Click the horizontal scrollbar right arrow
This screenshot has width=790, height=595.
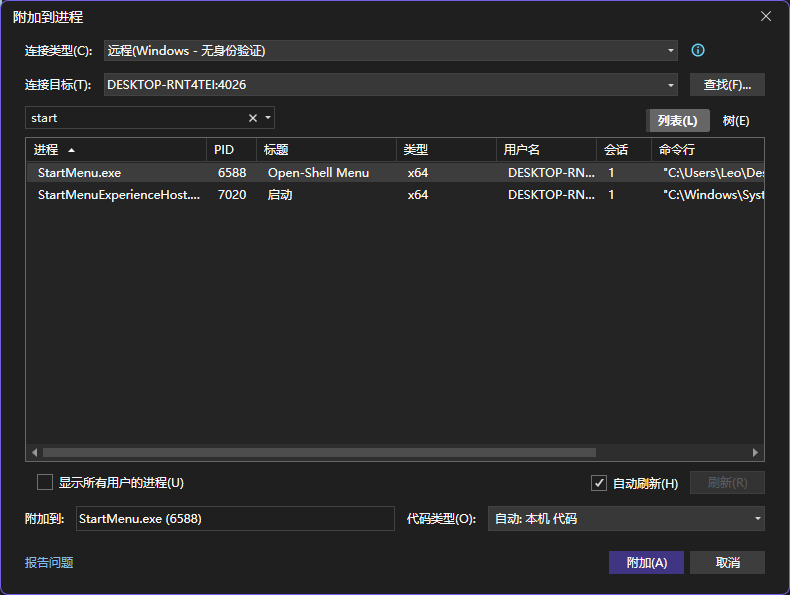[756, 452]
